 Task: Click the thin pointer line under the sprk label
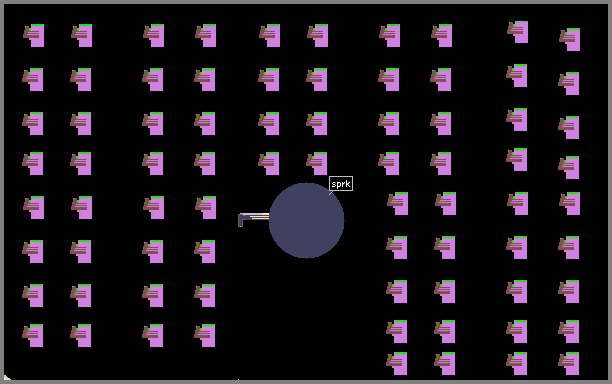coord(331,192)
